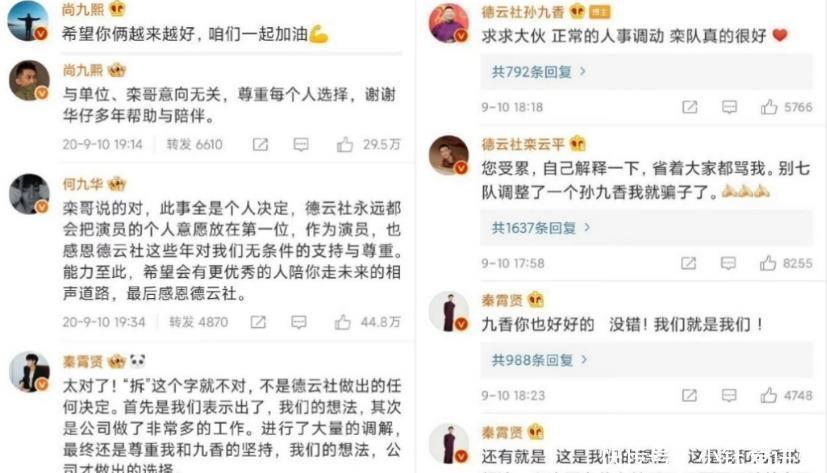
Task: Open the 转发 6610 repost list
Action: coord(195,144)
